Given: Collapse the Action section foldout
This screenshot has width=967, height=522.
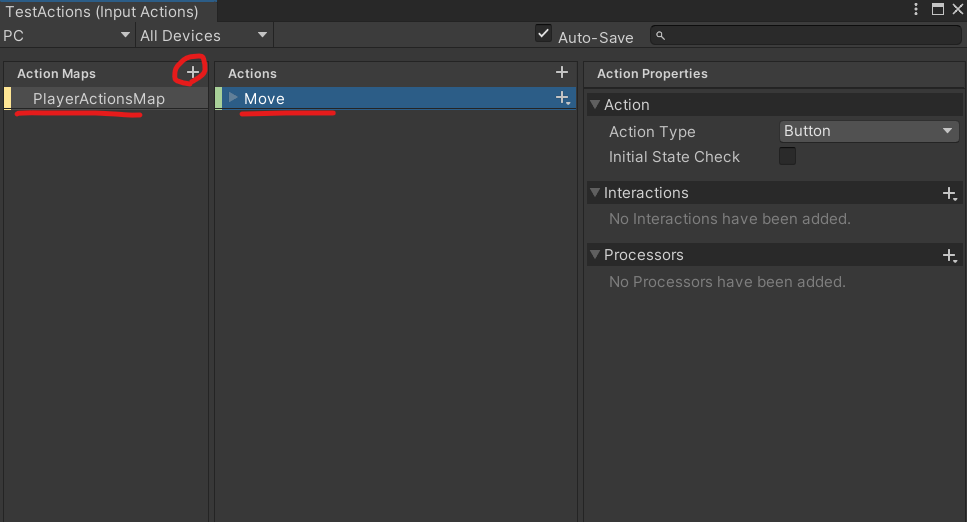Looking at the screenshot, I should [595, 105].
